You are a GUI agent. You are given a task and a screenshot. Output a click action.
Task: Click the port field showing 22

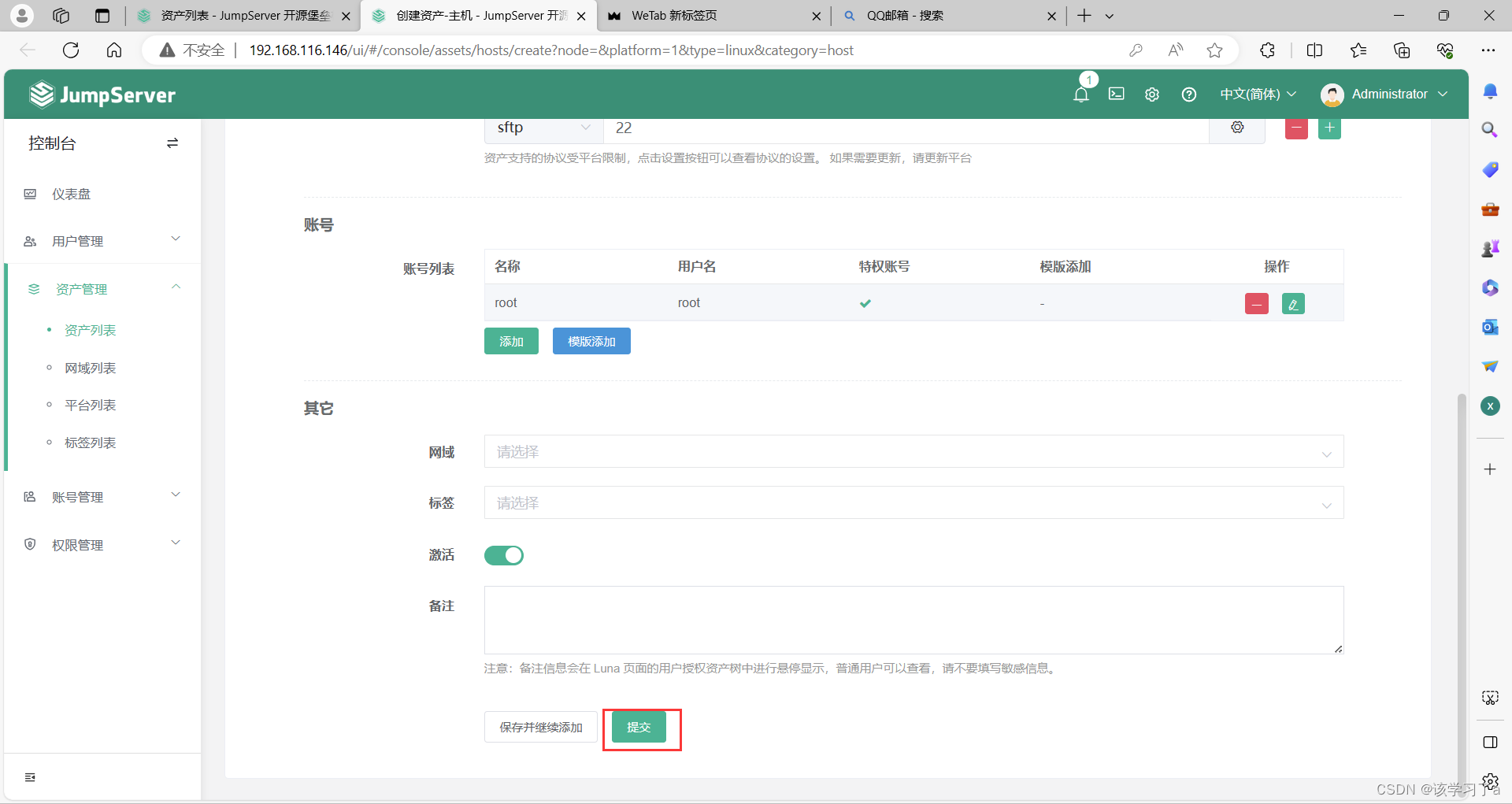(x=906, y=128)
